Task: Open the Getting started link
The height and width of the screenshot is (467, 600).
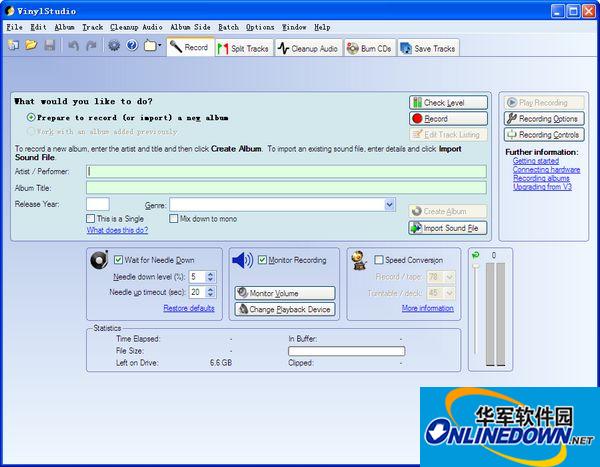Action: pos(536,161)
